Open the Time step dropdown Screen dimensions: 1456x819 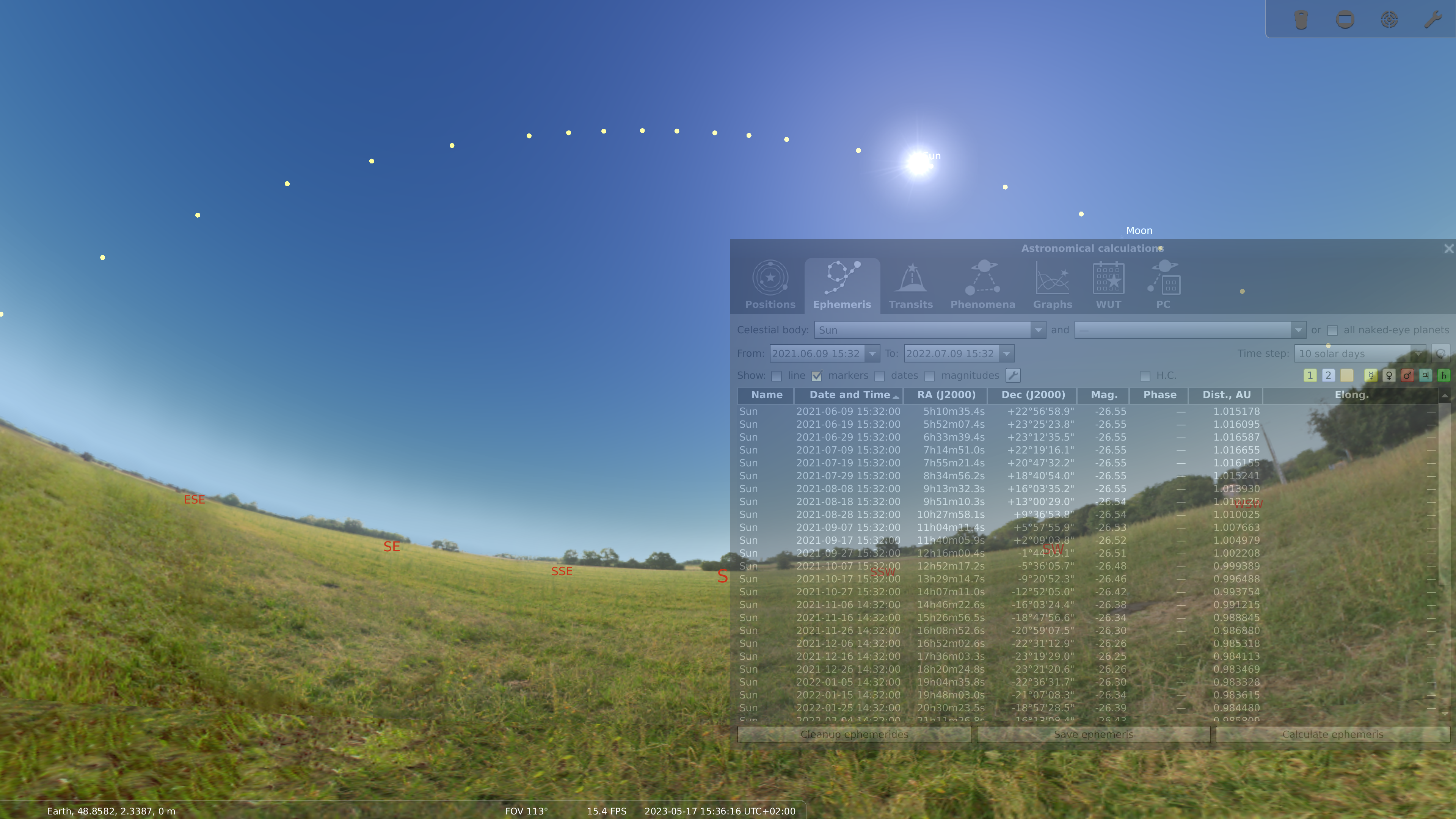pyautogui.click(x=1360, y=354)
